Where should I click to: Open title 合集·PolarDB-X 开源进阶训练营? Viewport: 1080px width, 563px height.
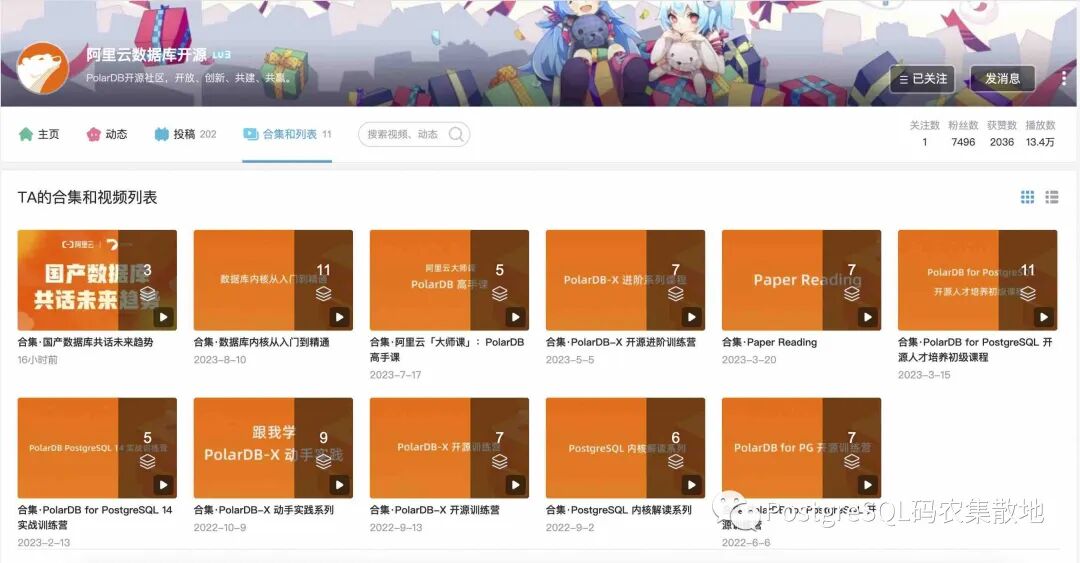point(621,342)
